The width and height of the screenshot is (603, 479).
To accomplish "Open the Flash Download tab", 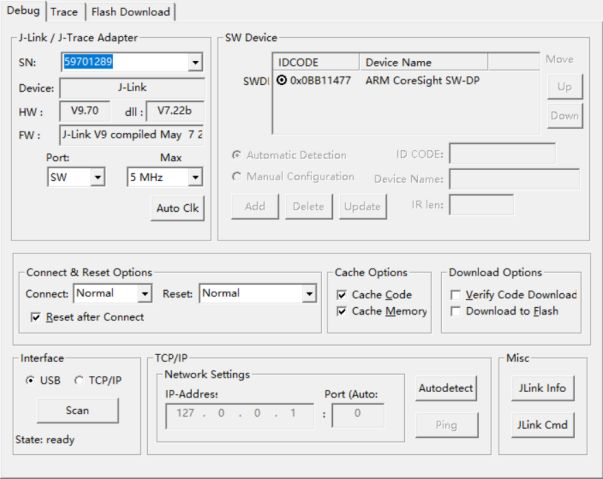I will coord(130,12).
